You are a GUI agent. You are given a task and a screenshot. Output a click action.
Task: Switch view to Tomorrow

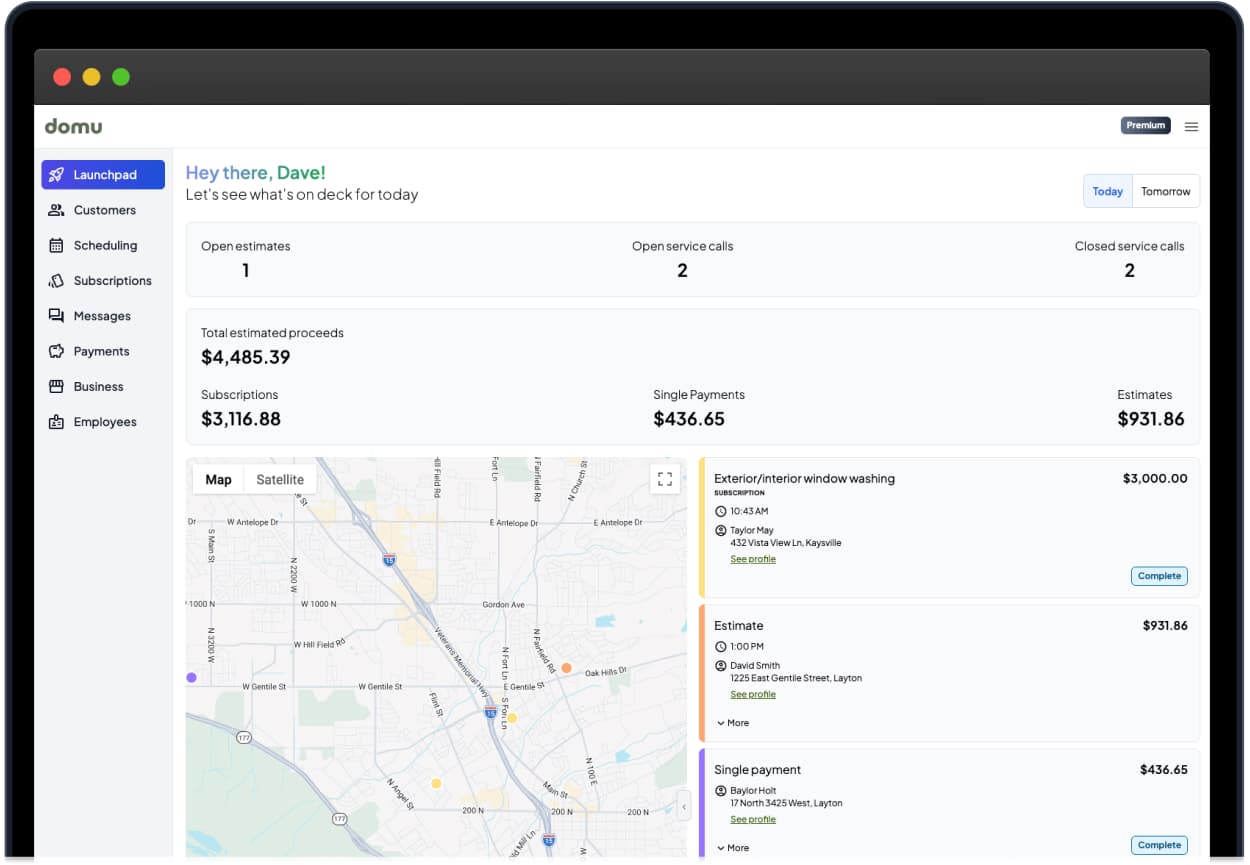tap(1165, 192)
